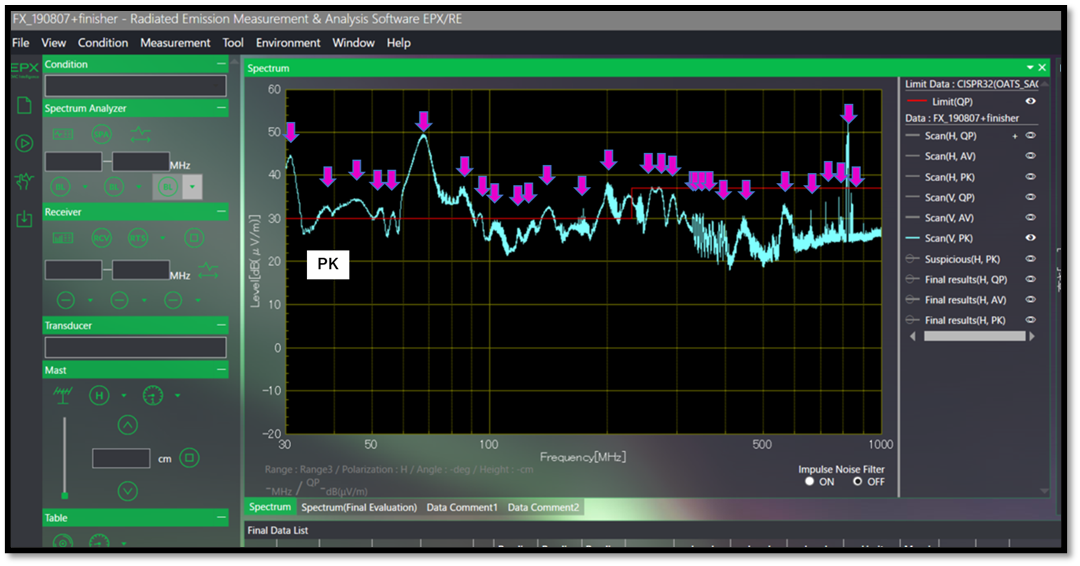Click the first minus circle under Receiver
This screenshot has height=566, width=1080.
(x=65, y=300)
